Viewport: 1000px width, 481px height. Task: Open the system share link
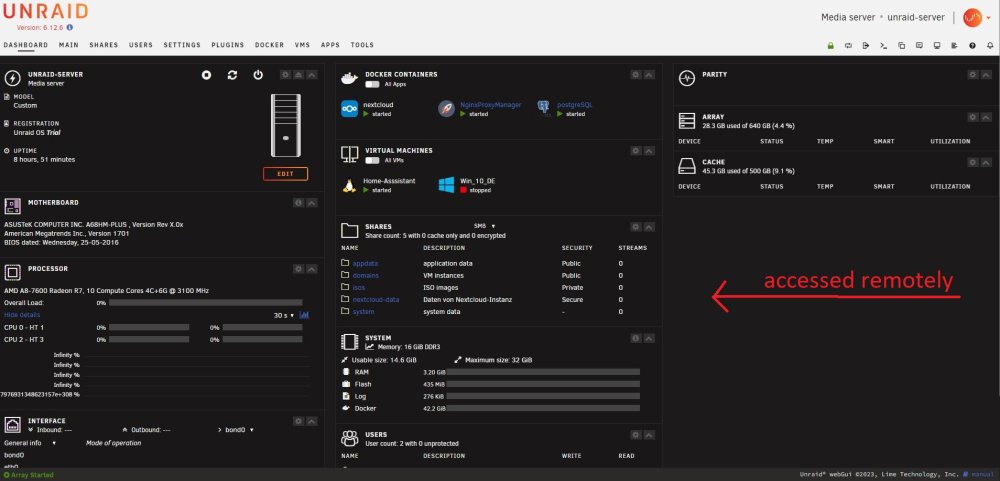tap(363, 312)
